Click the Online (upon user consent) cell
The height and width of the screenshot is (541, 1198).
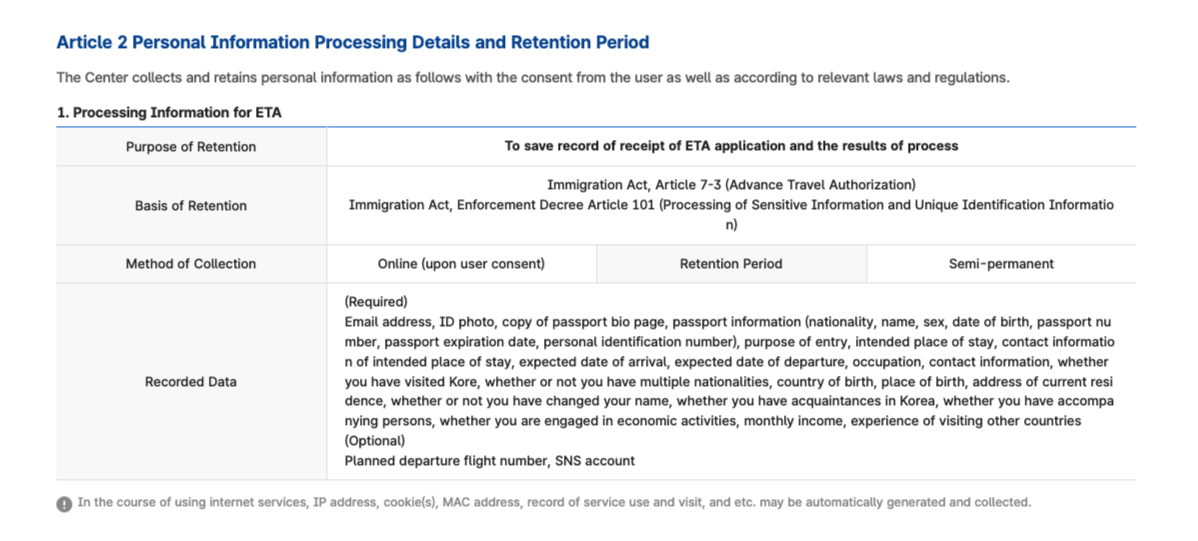pyautogui.click(x=461, y=264)
